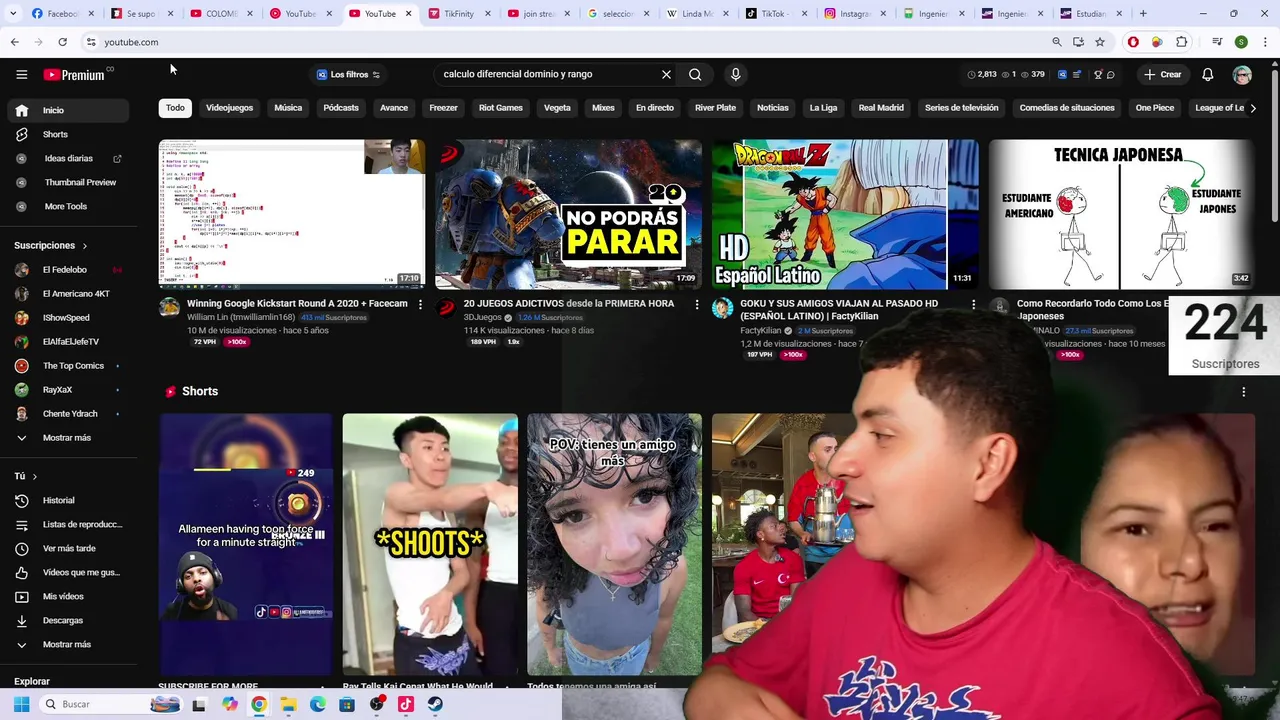Open options menu for 20 JUEGOS ADICTIVOS video
This screenshot has width=1280, height=720.
pos(697,304)
